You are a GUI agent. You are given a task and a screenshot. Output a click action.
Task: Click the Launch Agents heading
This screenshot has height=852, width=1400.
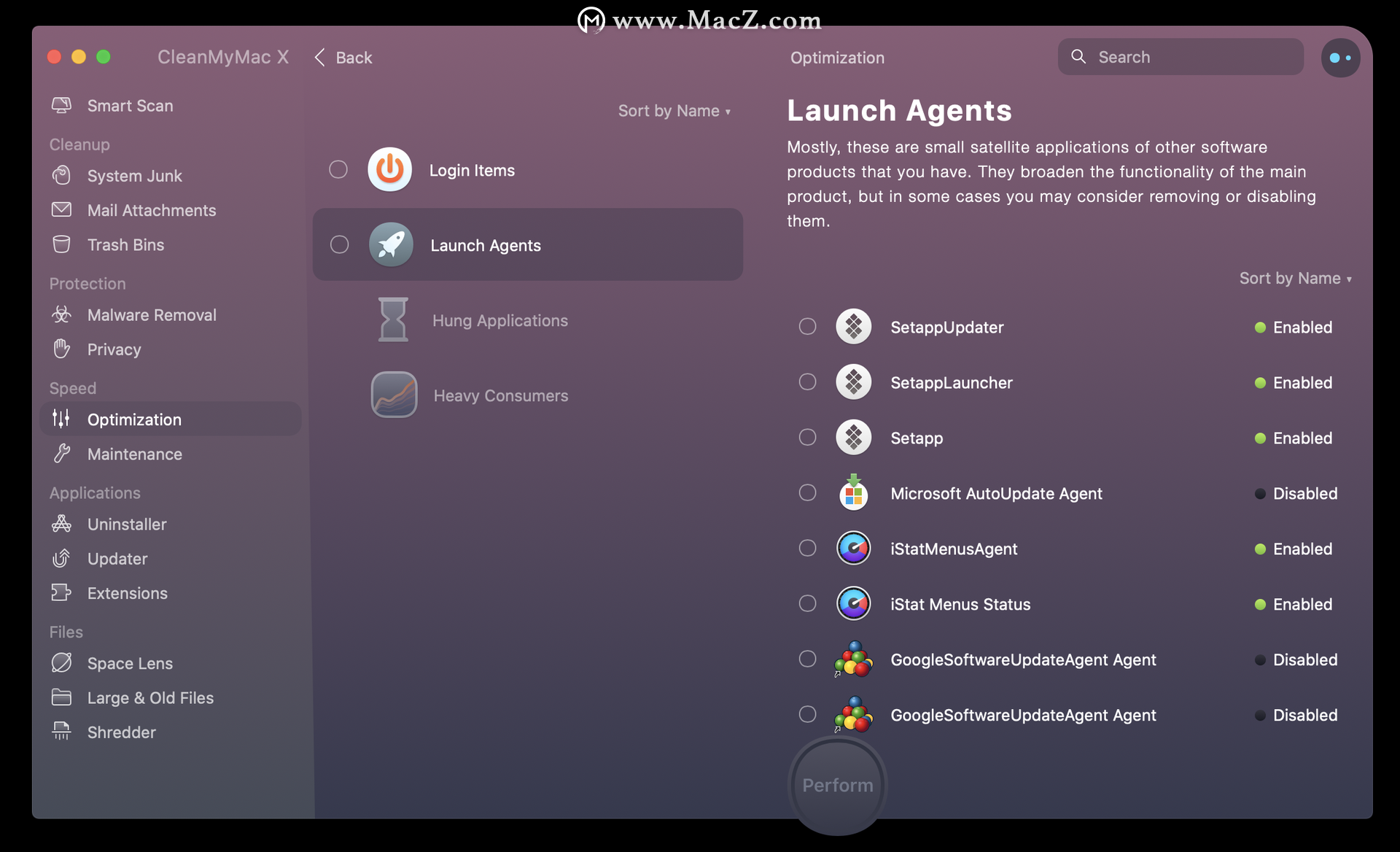pyautogui.click(x=899, y=111)
